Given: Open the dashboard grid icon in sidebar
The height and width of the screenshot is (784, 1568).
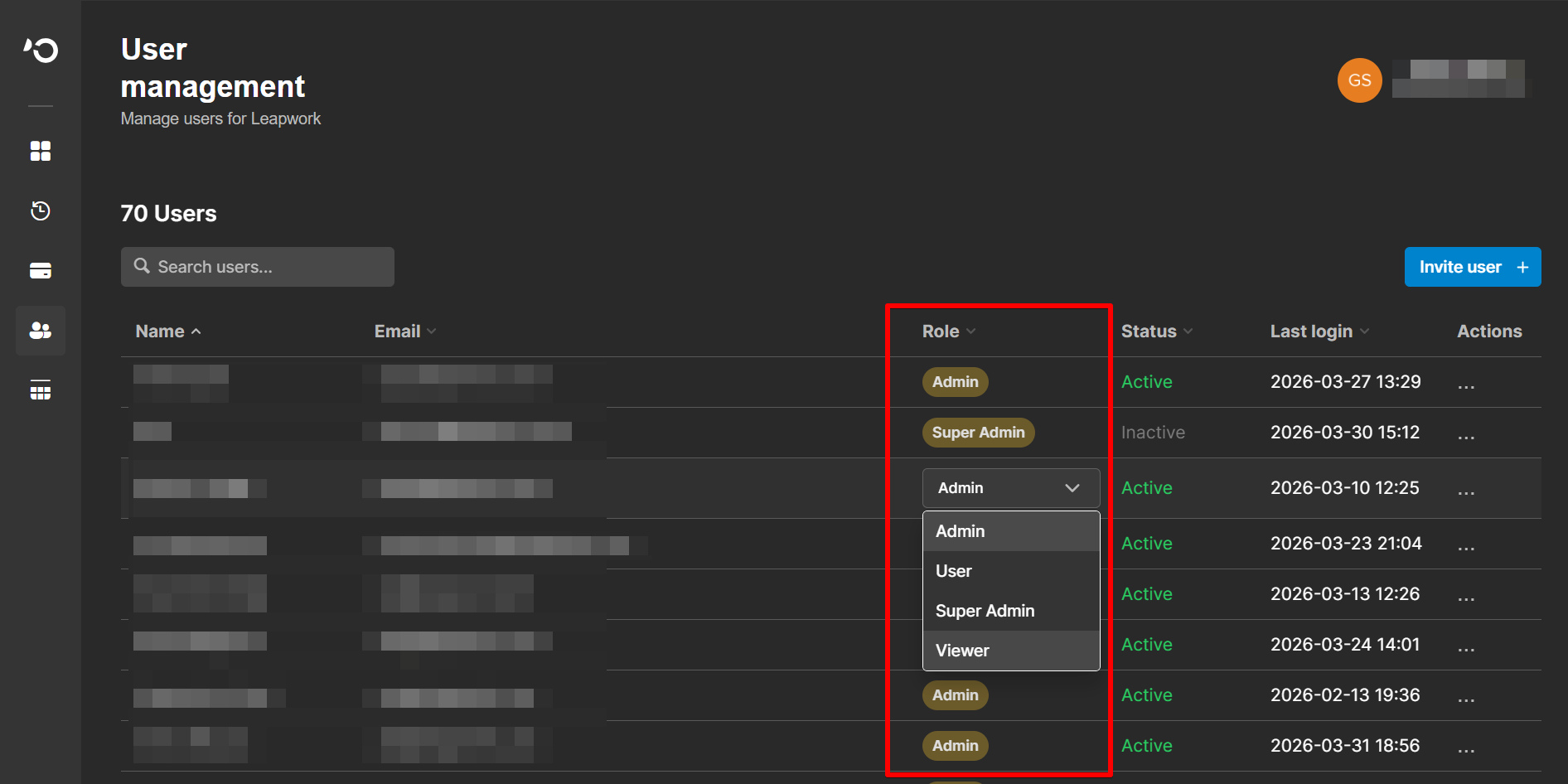Looking at the screenshot, I should coord(41,151).
